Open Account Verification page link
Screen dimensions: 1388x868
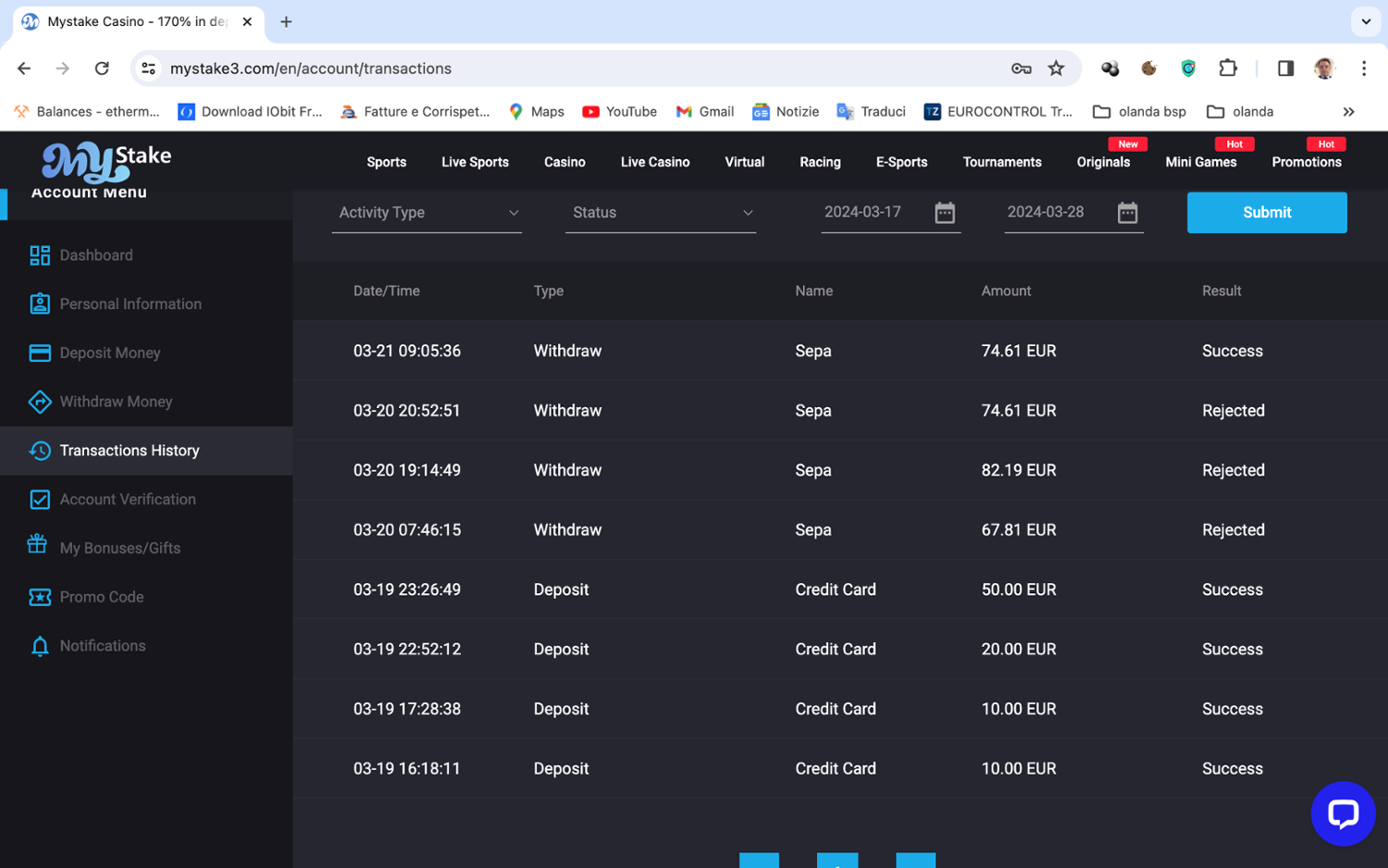pos(128,500)
